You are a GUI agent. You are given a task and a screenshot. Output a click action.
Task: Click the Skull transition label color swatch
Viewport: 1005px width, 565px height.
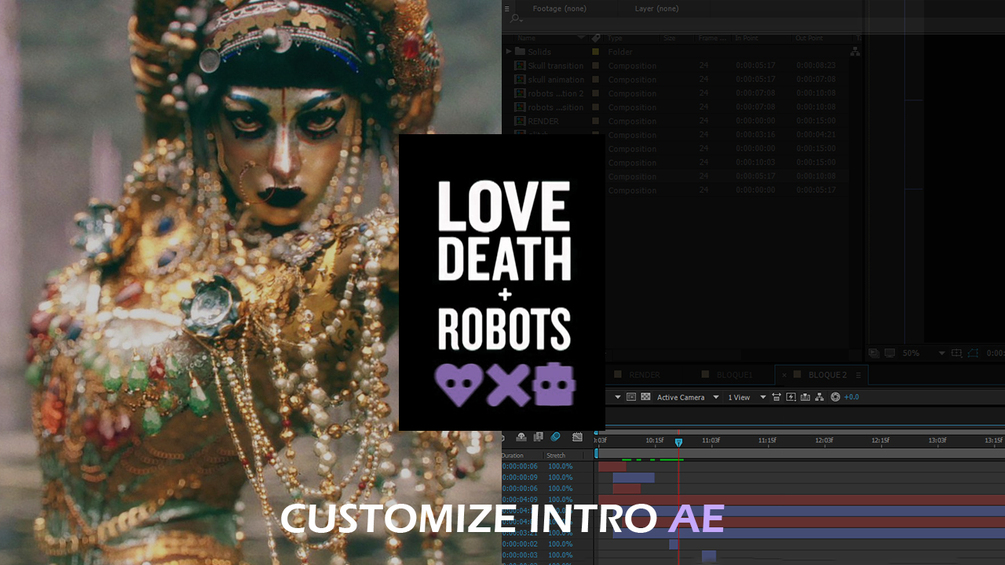coord(595,66)
